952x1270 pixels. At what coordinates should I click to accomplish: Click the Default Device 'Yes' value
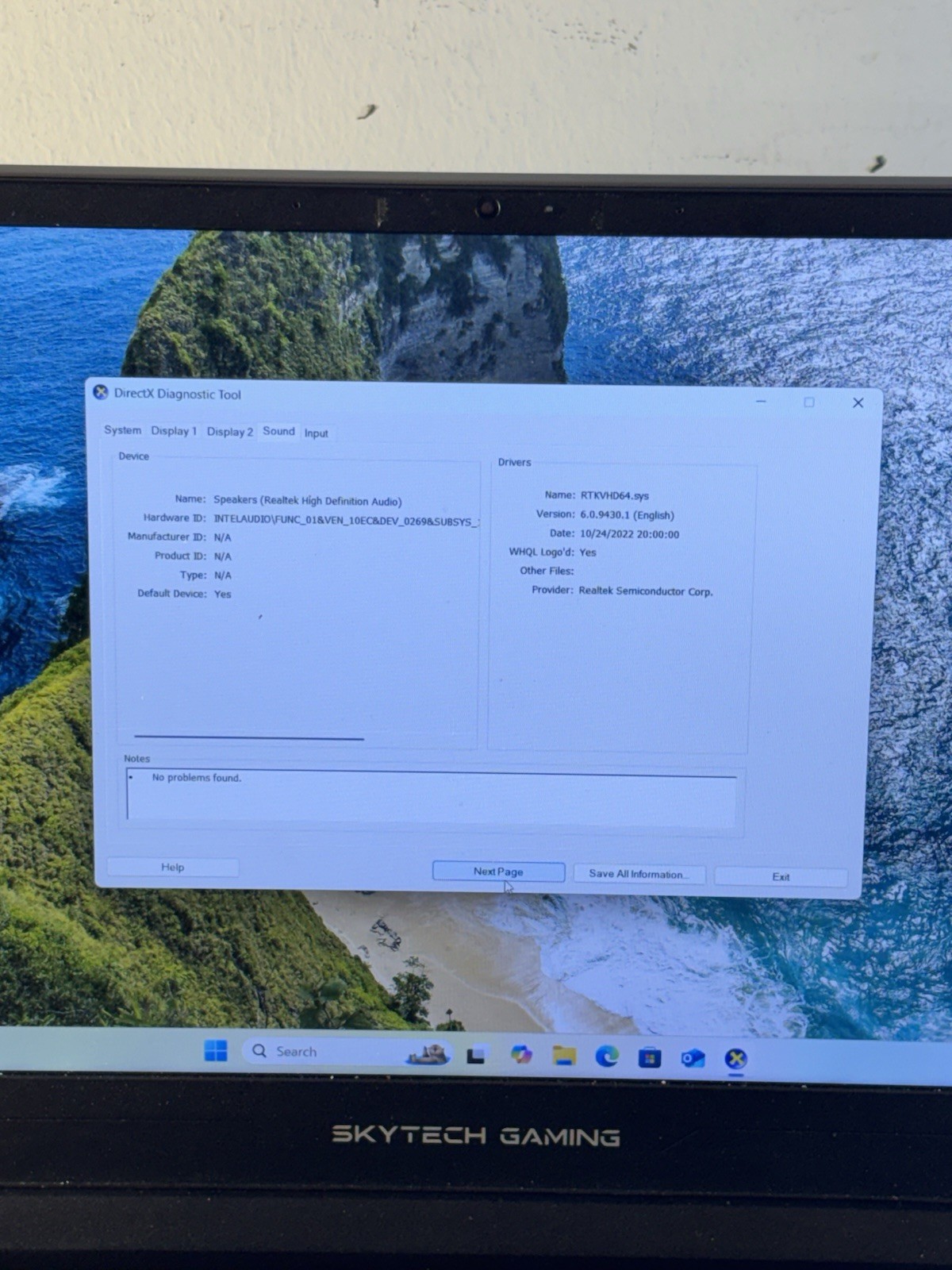pyautogui.click(x=223, y=594)
